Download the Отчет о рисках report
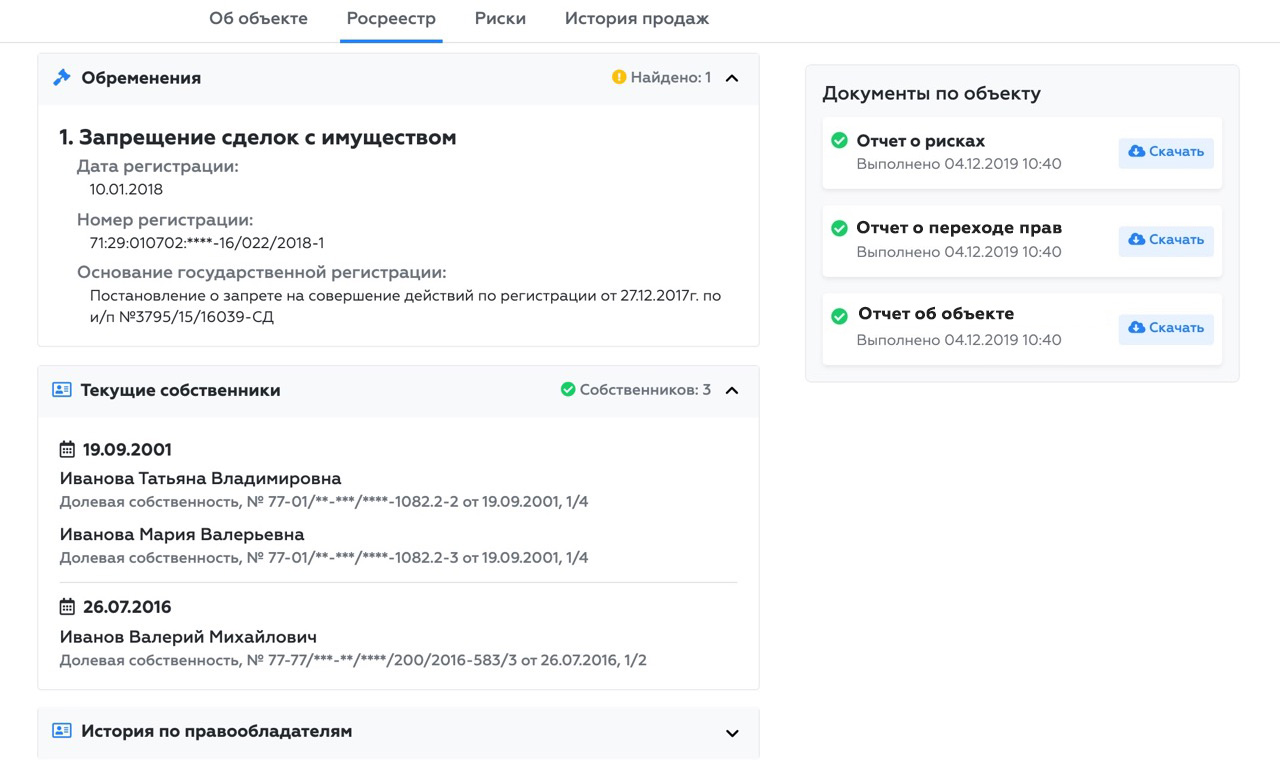1280x768 pixels. 1166,152
